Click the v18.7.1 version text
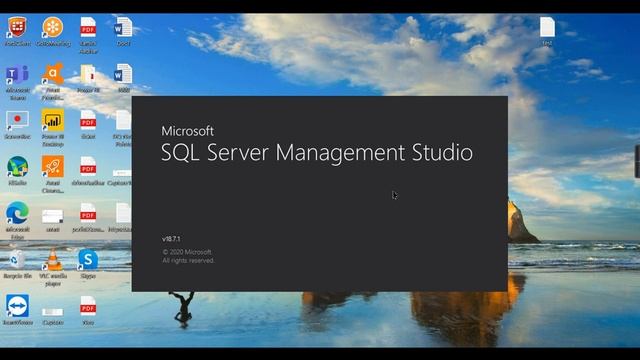640x360 pixels. [x=171, y=239]
